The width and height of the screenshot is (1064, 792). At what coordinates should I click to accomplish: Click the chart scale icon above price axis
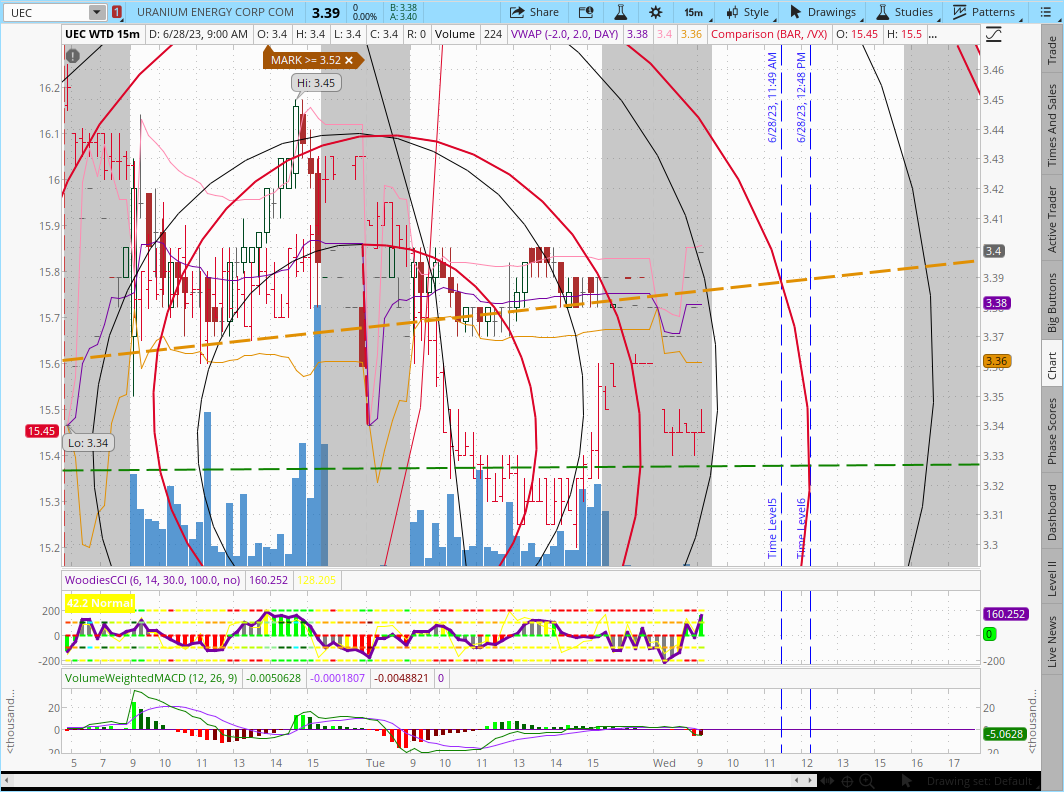[x=993, y=34]
